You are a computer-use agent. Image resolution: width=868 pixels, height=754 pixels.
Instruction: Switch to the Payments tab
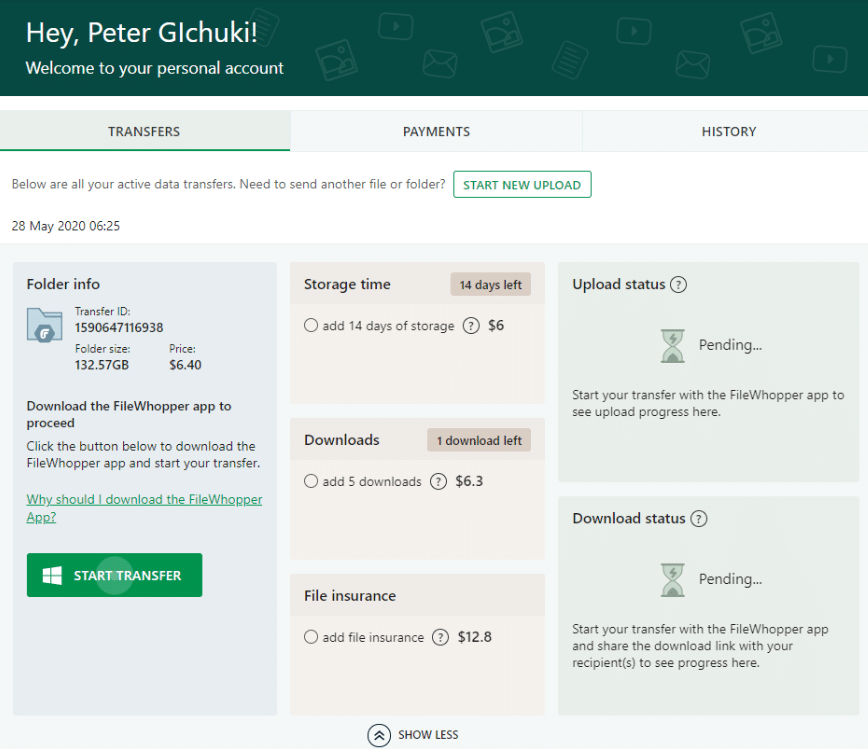[436, 131]
